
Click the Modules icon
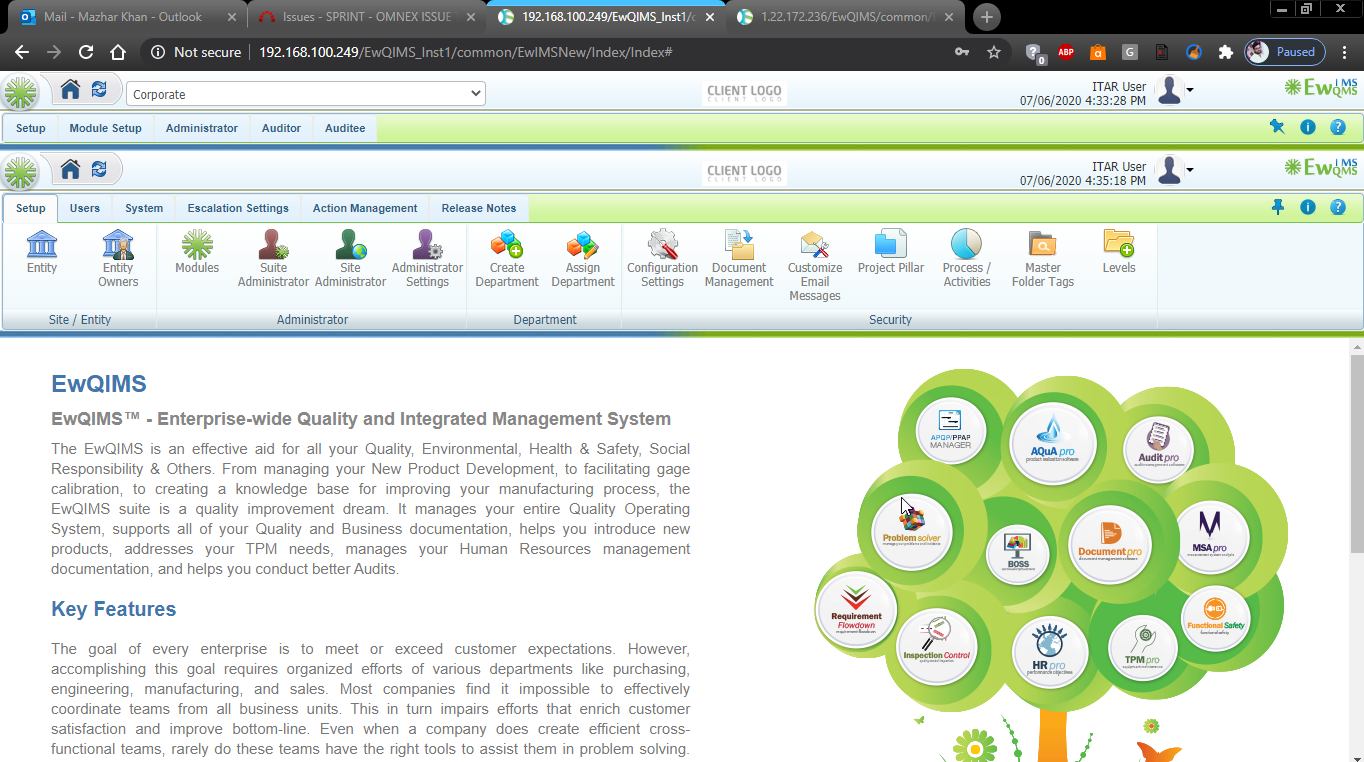coord(197,252)
